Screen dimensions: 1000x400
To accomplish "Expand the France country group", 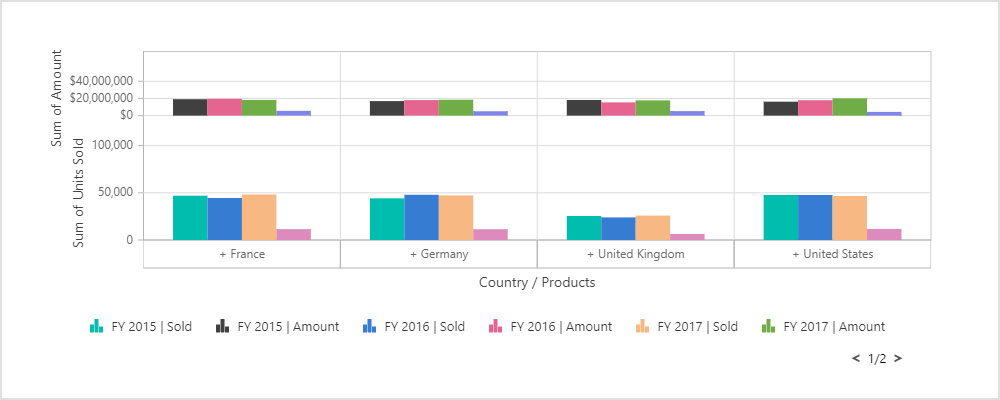I will tap(242, 255).
